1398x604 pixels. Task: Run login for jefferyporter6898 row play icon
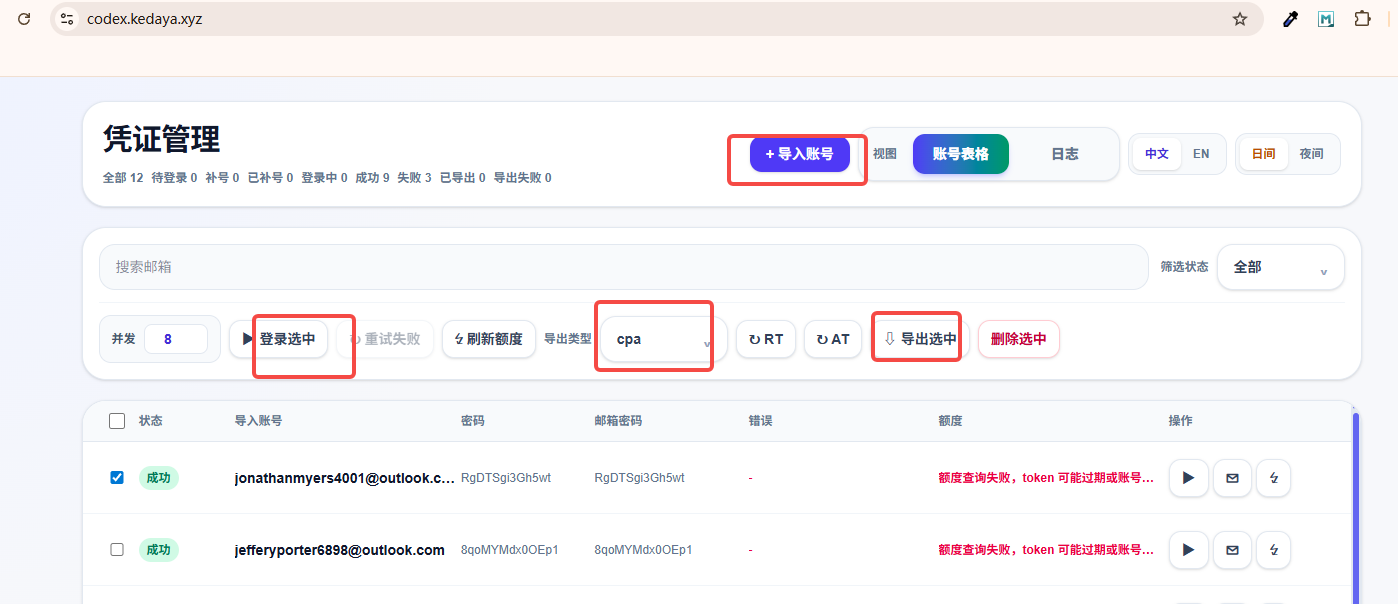tap(1189, 550)
